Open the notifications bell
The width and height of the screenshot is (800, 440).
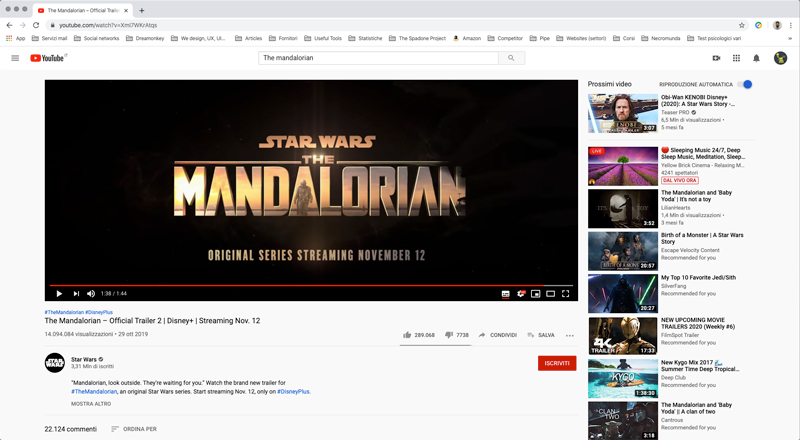pyautogui.click(x=757, y=58)
